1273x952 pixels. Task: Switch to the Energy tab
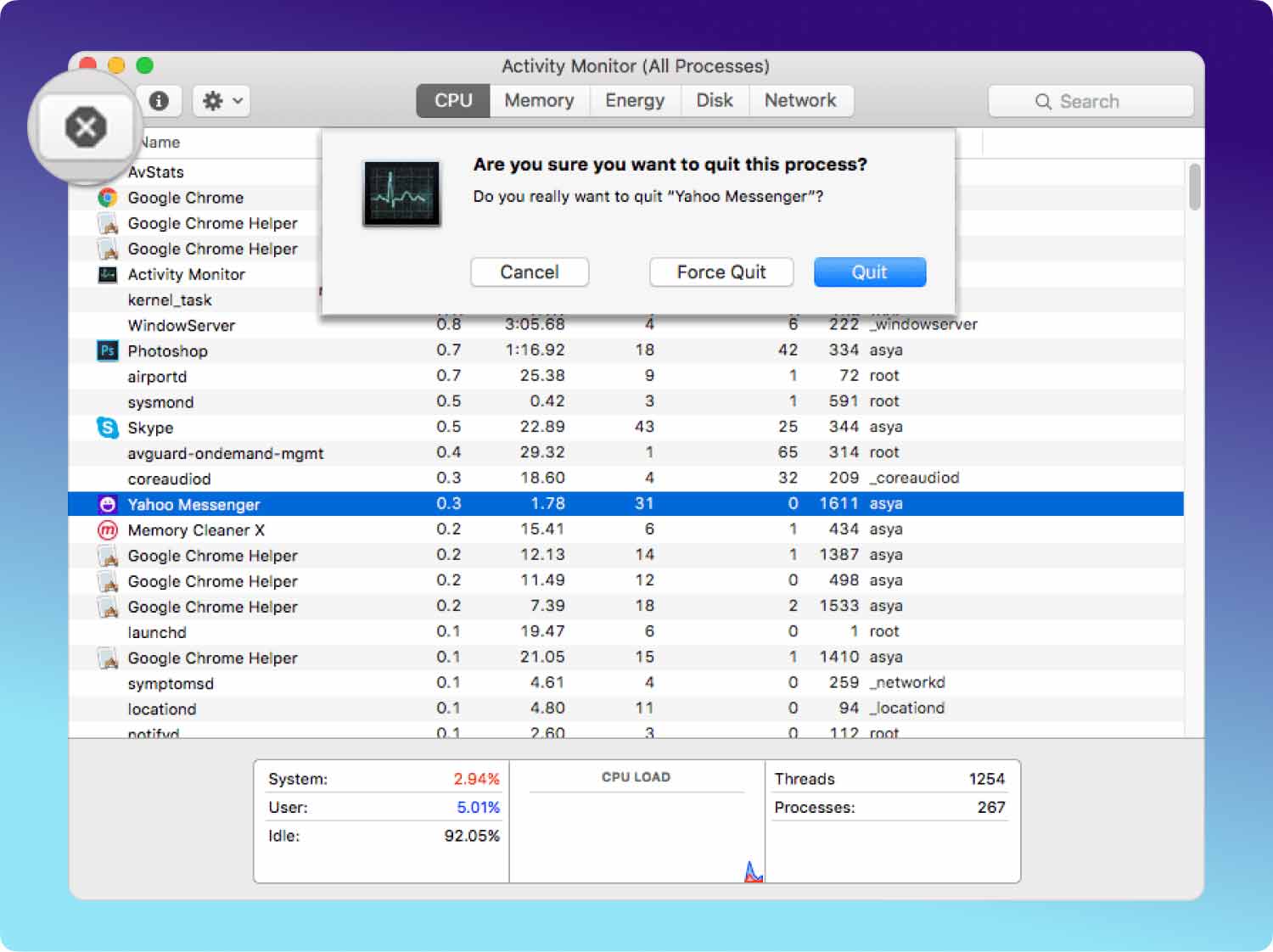[635, 100]
